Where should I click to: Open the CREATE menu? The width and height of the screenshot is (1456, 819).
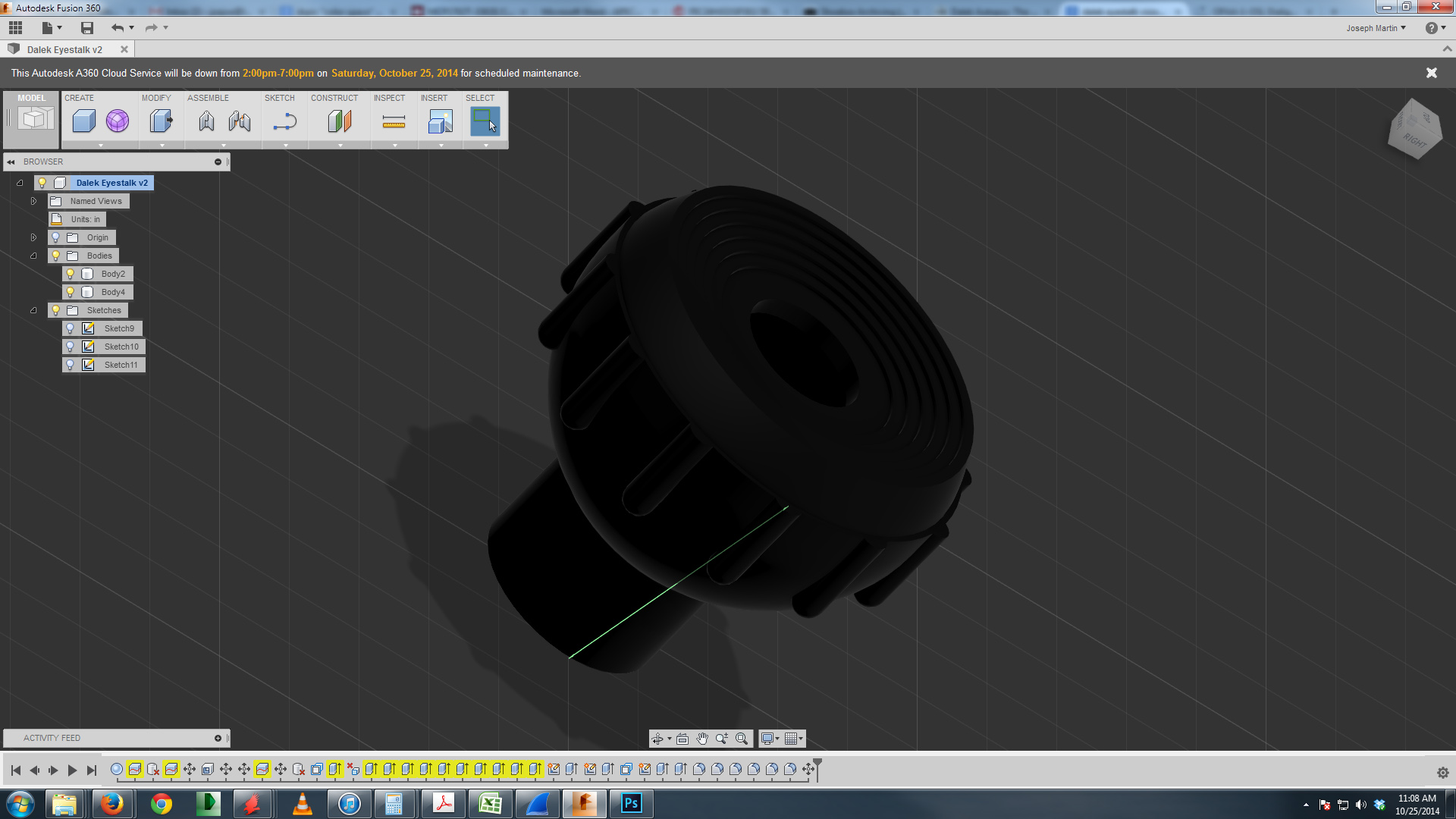pos(79,98)
